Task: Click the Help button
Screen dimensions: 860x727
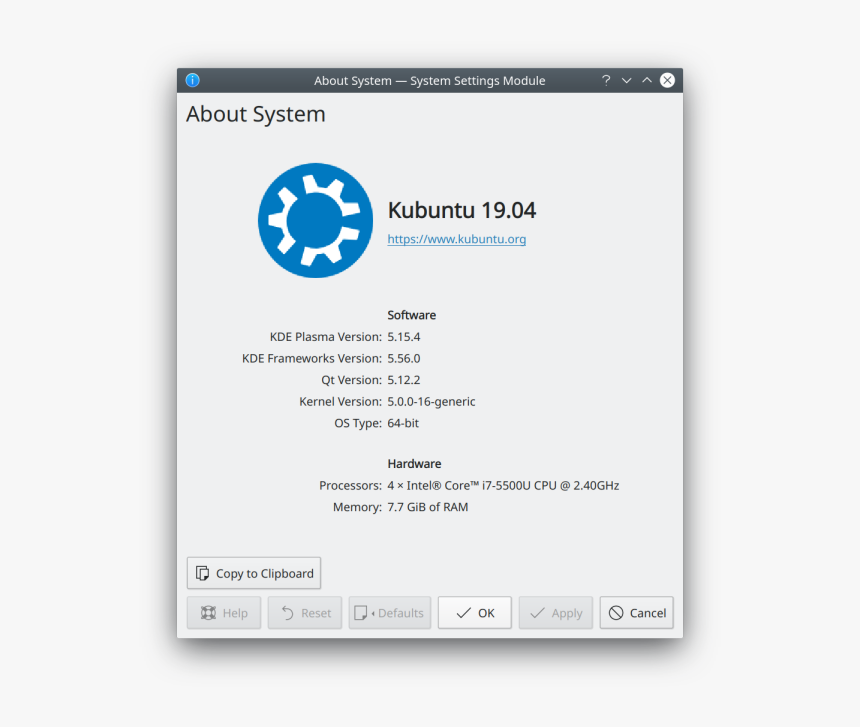Action: (x=224, y=612)
